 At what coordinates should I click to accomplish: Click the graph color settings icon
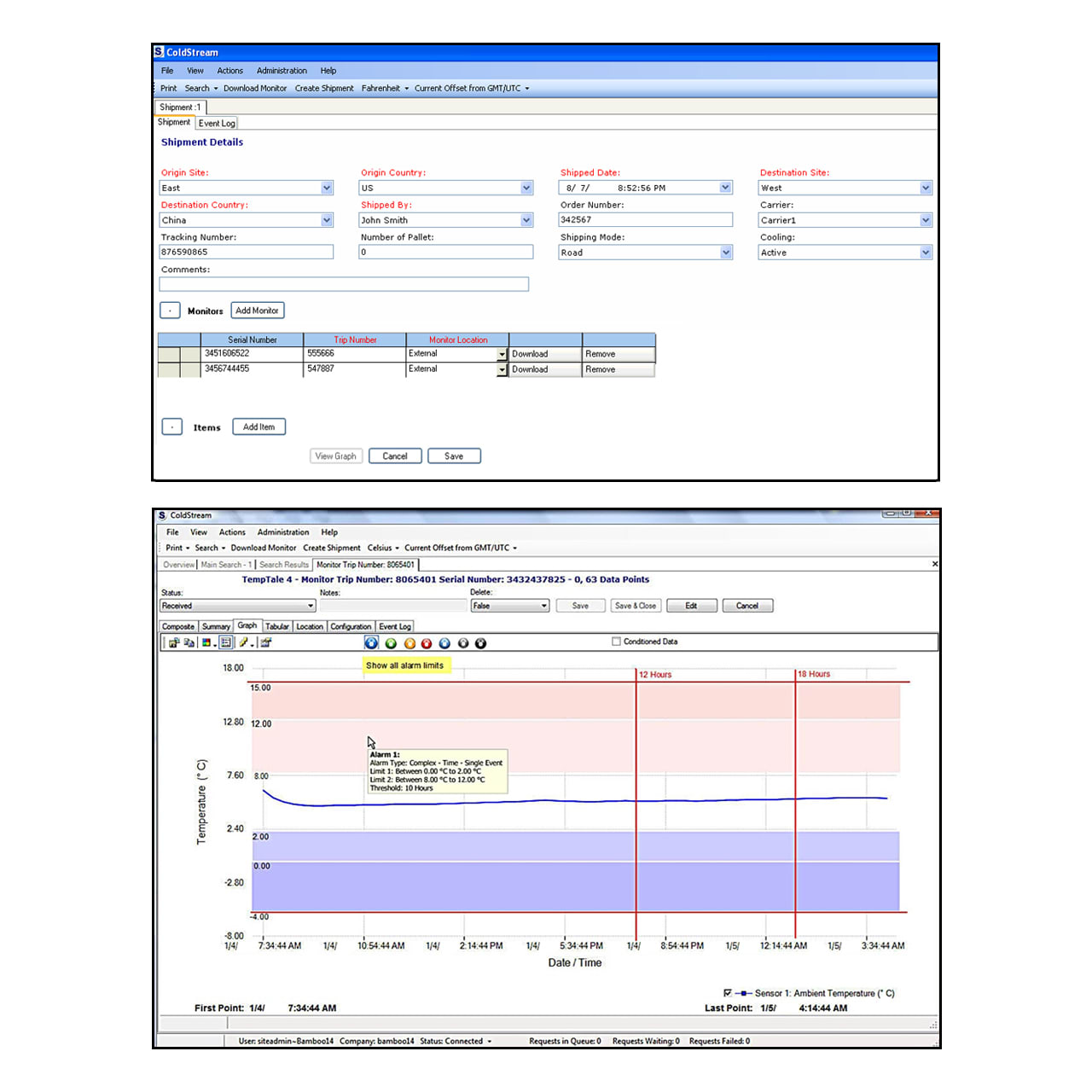[207, 643]
